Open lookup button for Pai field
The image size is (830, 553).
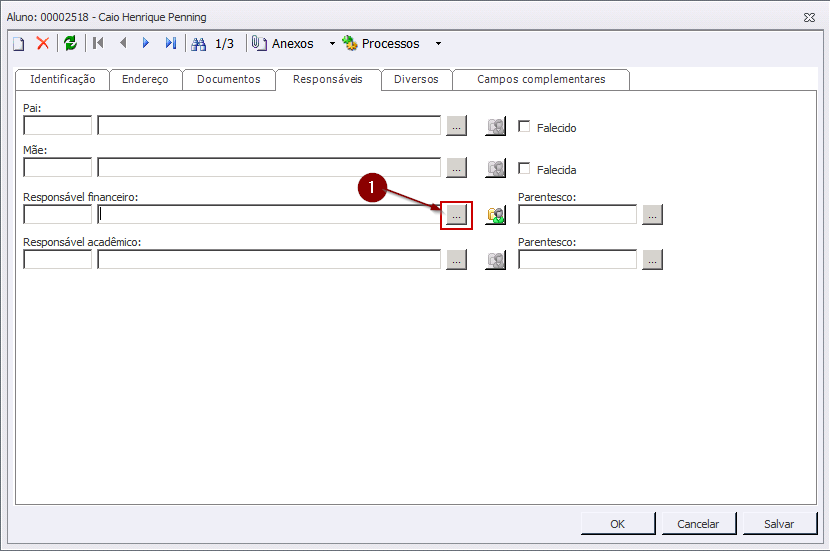pos(456,126)
